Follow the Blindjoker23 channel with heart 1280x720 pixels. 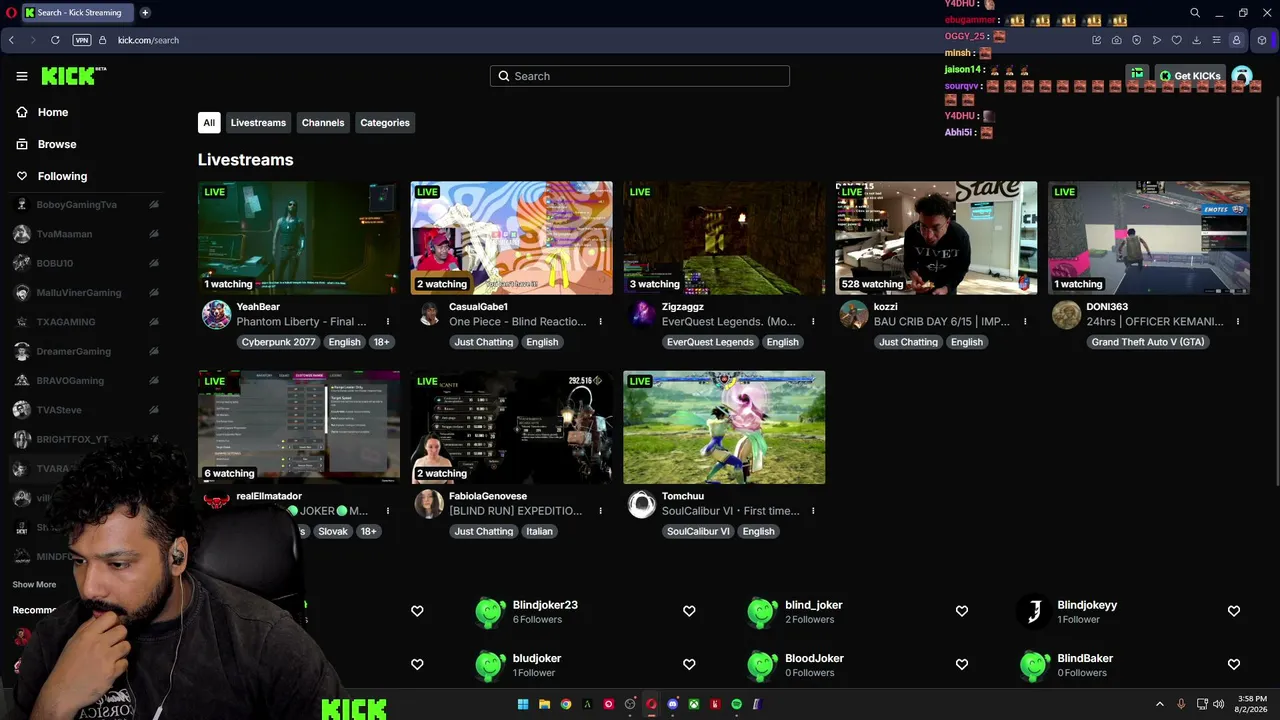(689, 611)
